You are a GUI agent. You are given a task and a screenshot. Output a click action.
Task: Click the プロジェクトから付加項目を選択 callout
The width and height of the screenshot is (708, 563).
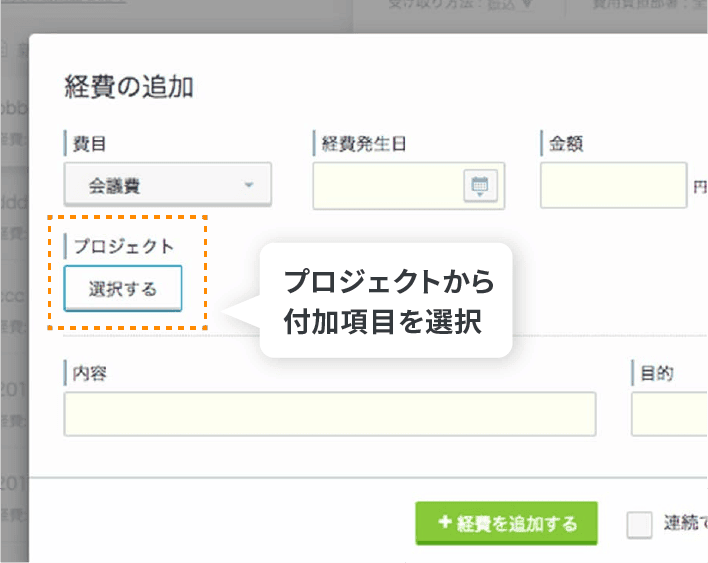(x=386, y=301)
